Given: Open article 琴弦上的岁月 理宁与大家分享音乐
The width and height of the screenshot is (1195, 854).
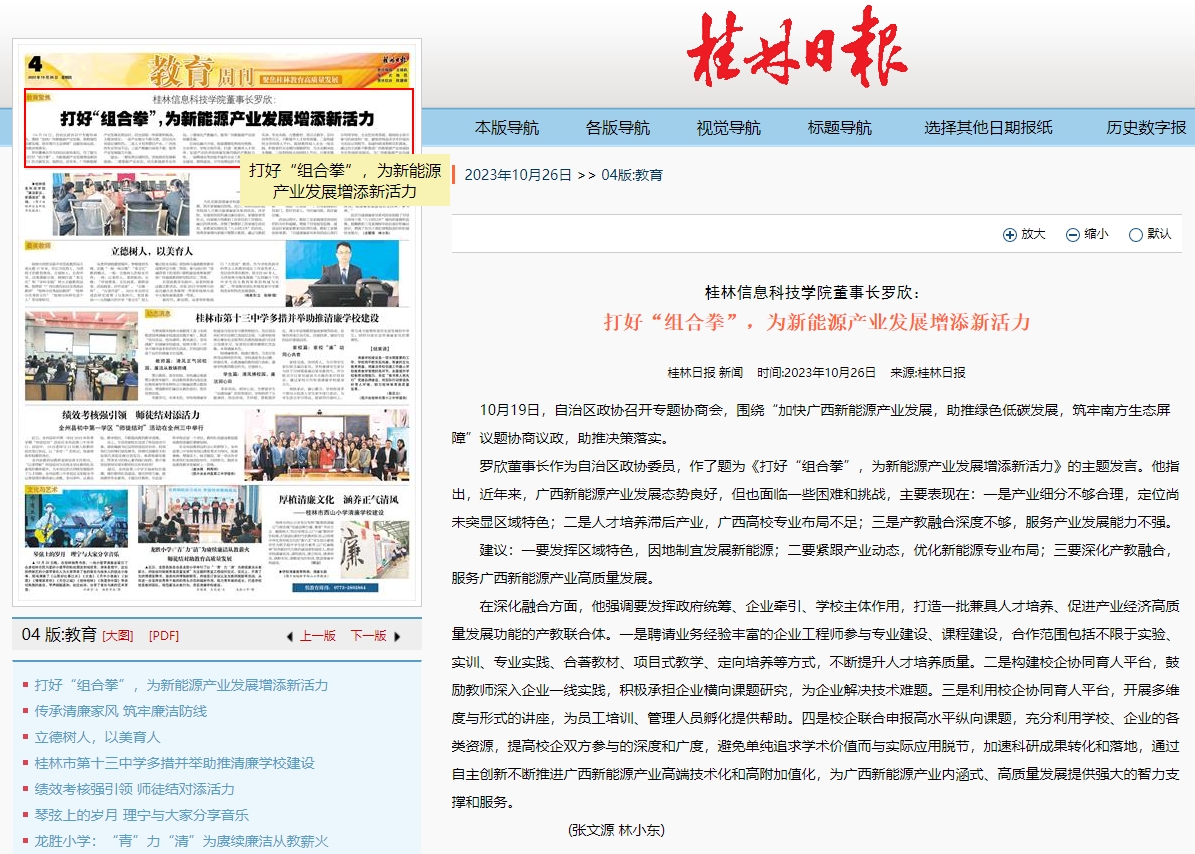Looking at the screenshot, I should click(141, 815).
